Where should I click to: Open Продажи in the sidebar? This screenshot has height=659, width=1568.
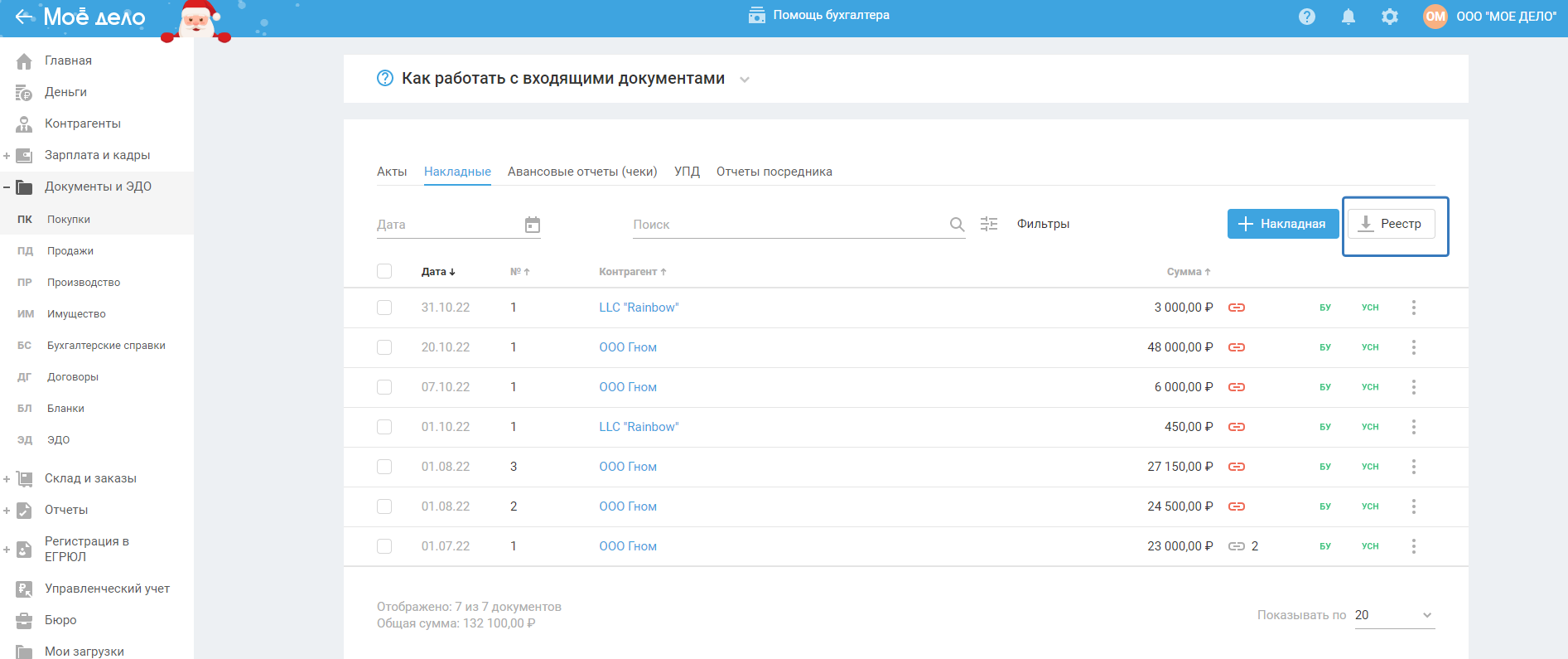click(70, 251)
